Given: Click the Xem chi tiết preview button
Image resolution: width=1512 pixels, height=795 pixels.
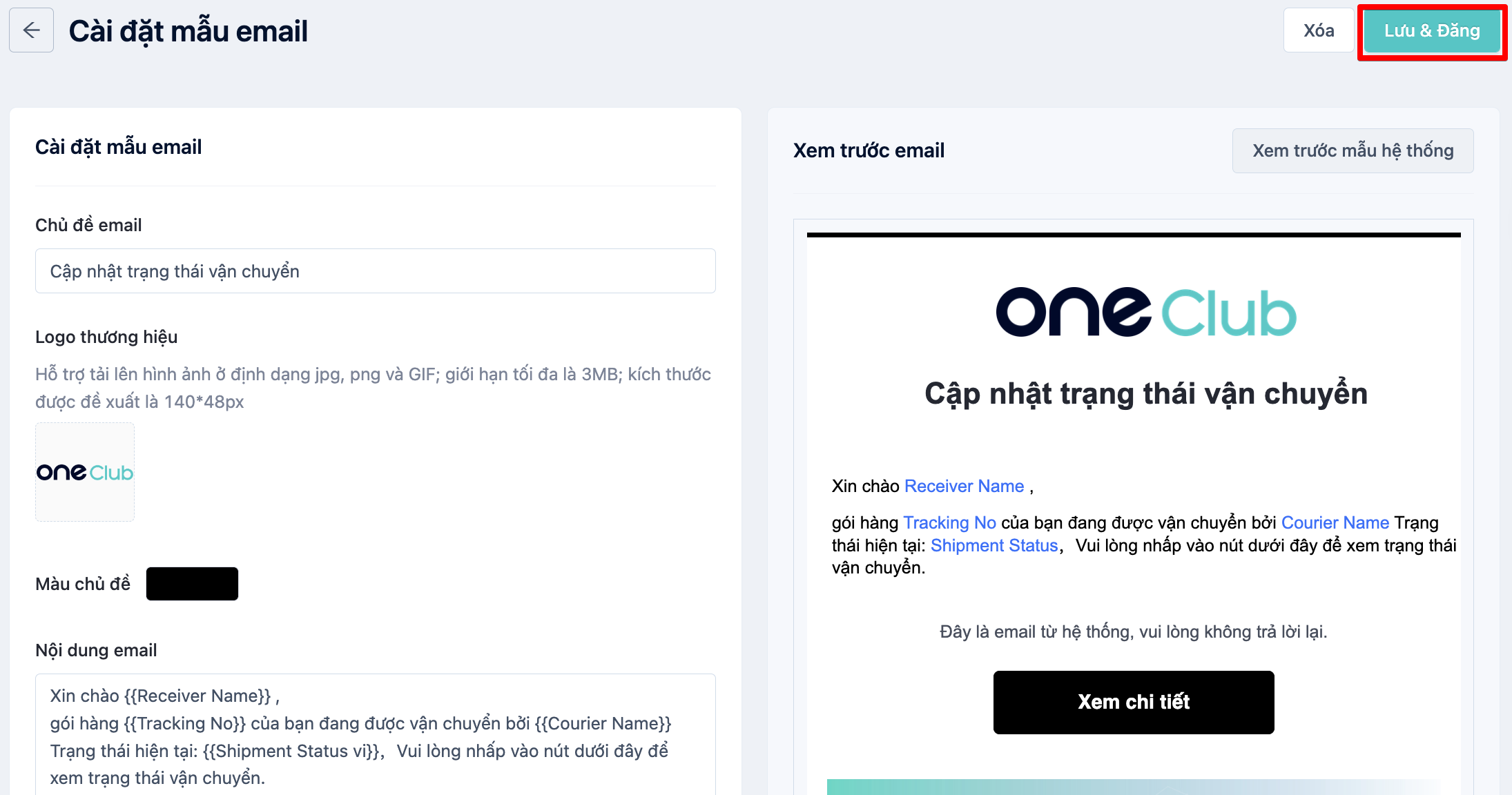Looking at the screenshot, I should 1134,702.
